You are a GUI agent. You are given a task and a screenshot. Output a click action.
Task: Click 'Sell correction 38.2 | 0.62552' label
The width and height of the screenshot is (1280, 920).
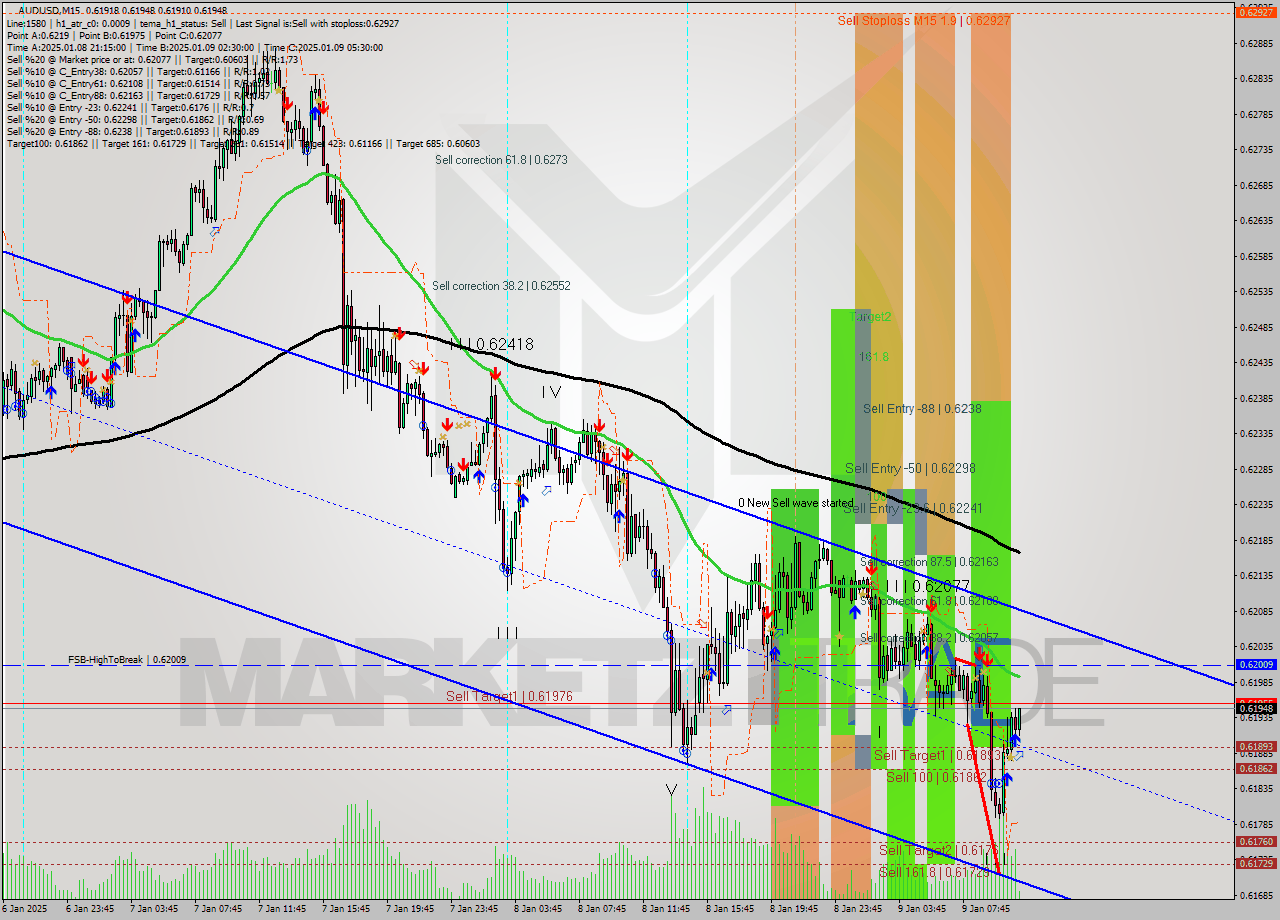tap(501, 286)
